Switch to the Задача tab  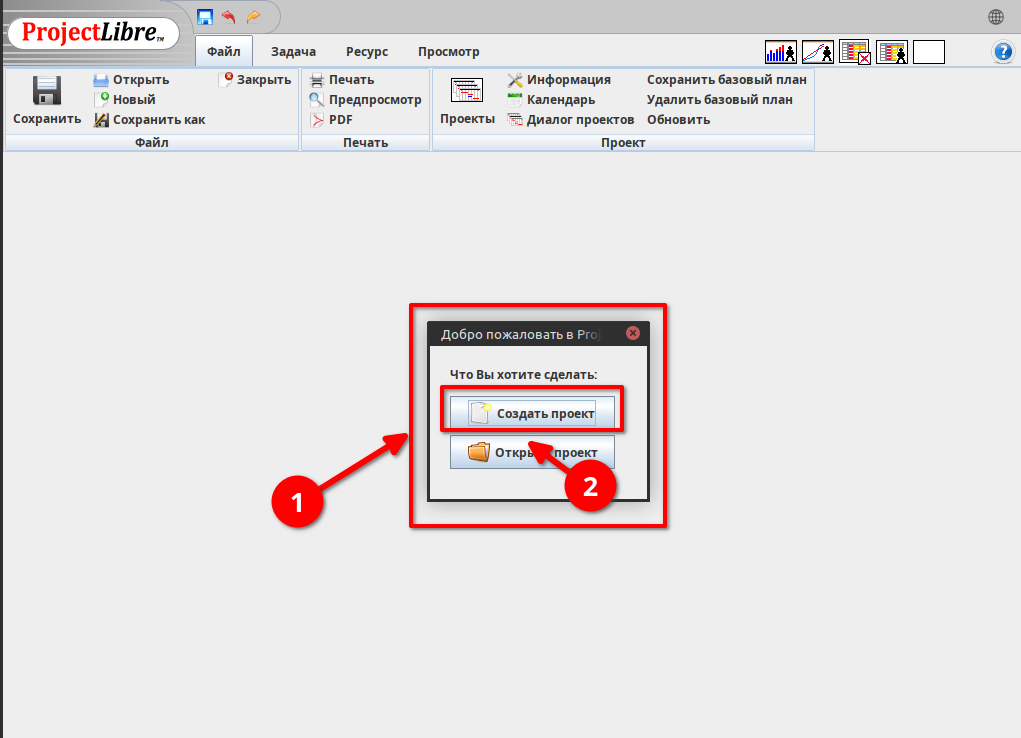[294, 51]
